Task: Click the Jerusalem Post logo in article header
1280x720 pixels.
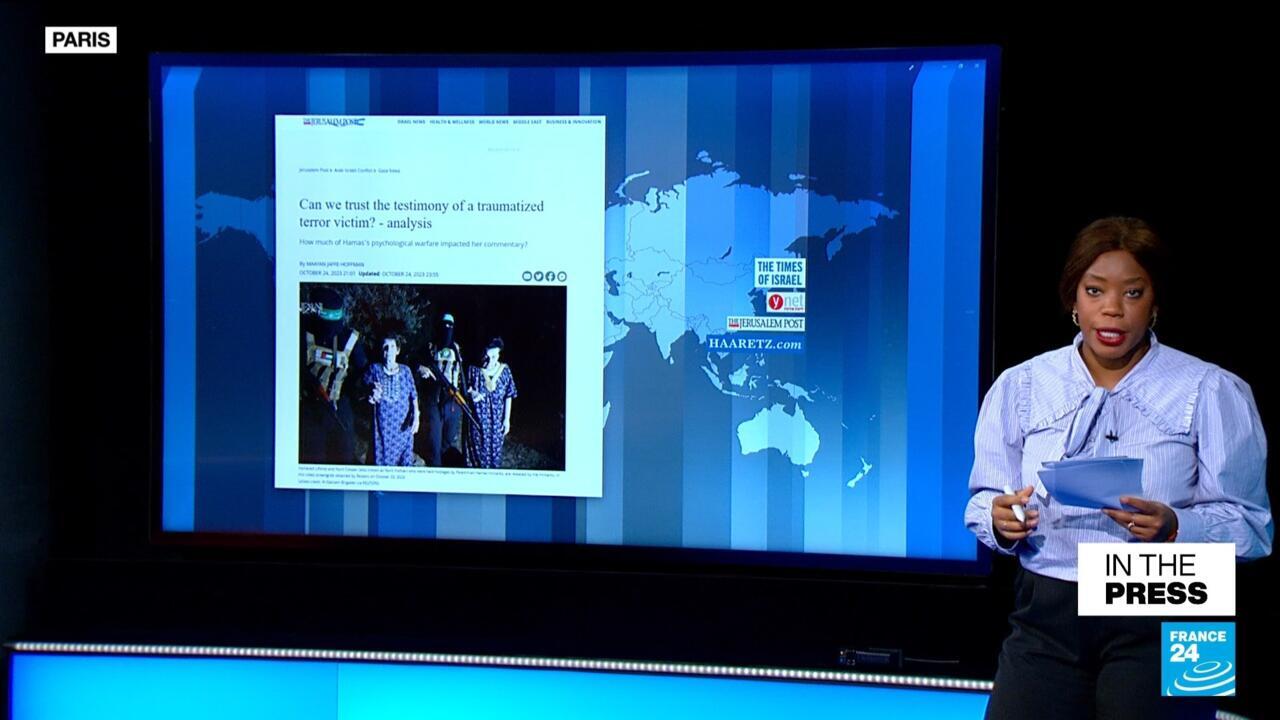Action: 334,122
